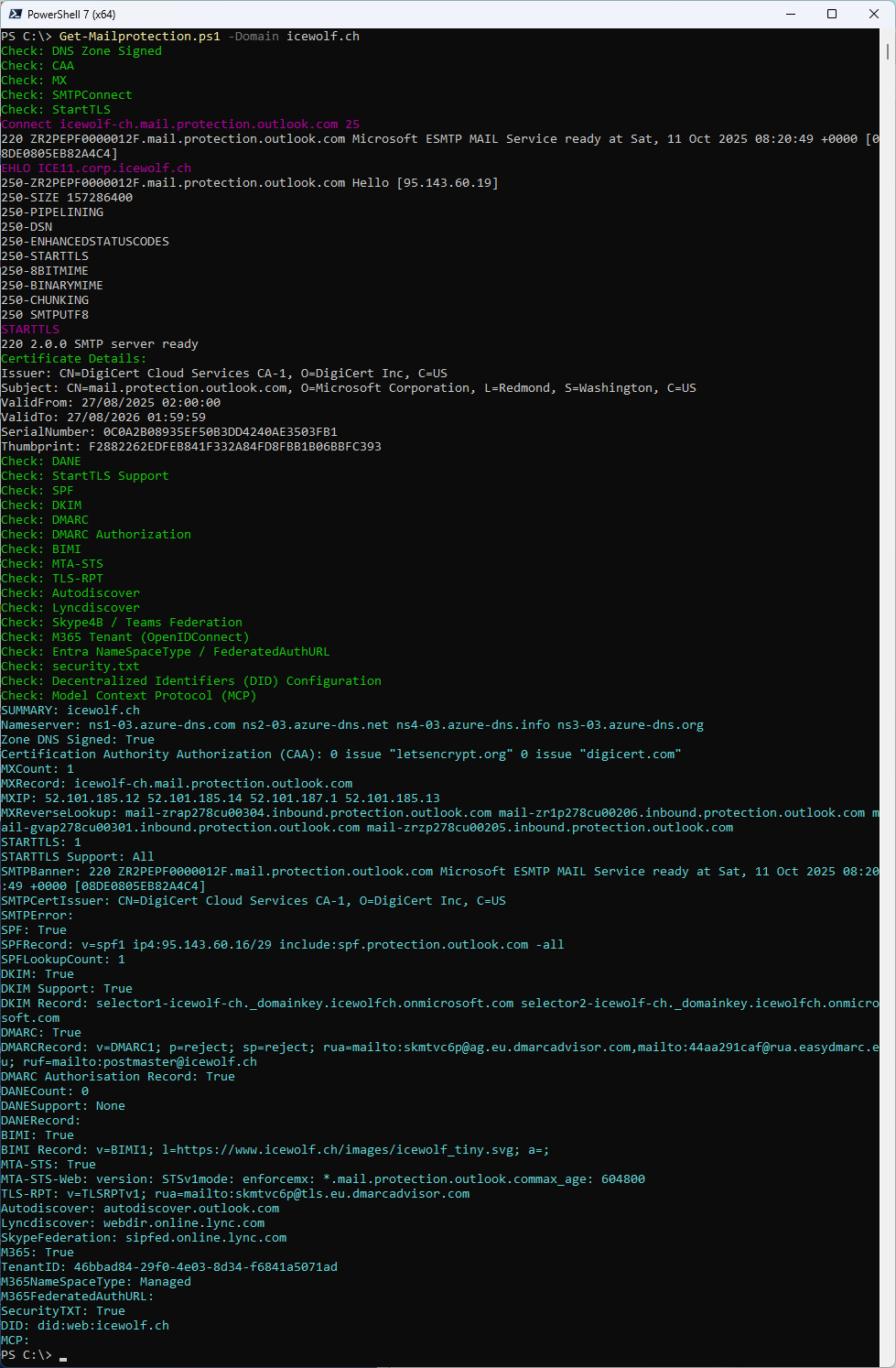Close the PowerShell 7 window
The image size is (896, 1368).
coord(874,14)
